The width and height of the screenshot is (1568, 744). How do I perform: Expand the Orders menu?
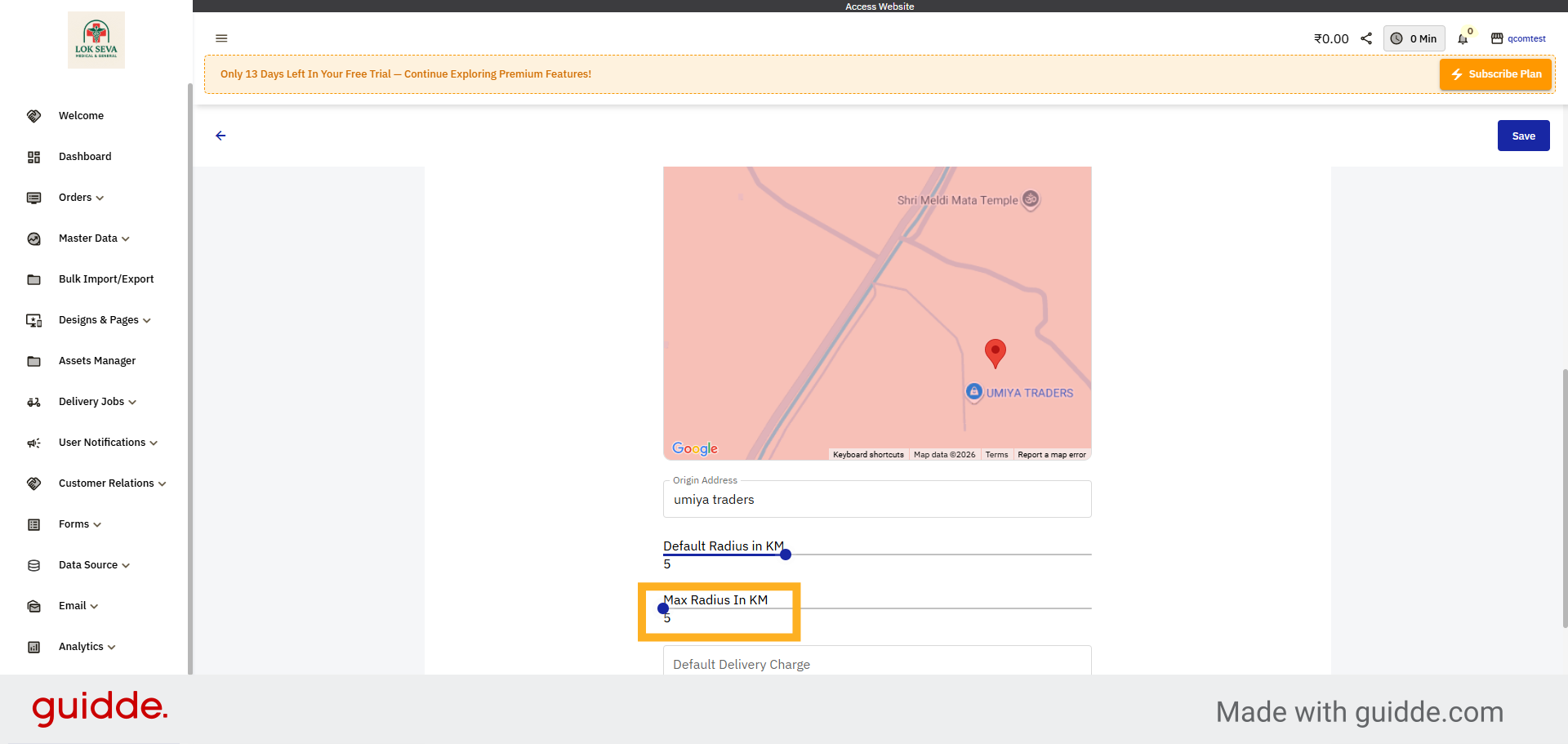[x=81, y=198]
